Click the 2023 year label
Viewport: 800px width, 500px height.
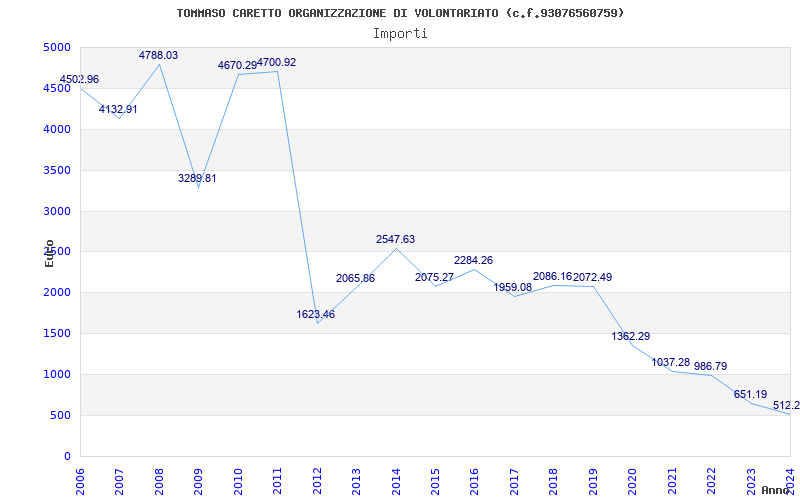tap(751, 482)
